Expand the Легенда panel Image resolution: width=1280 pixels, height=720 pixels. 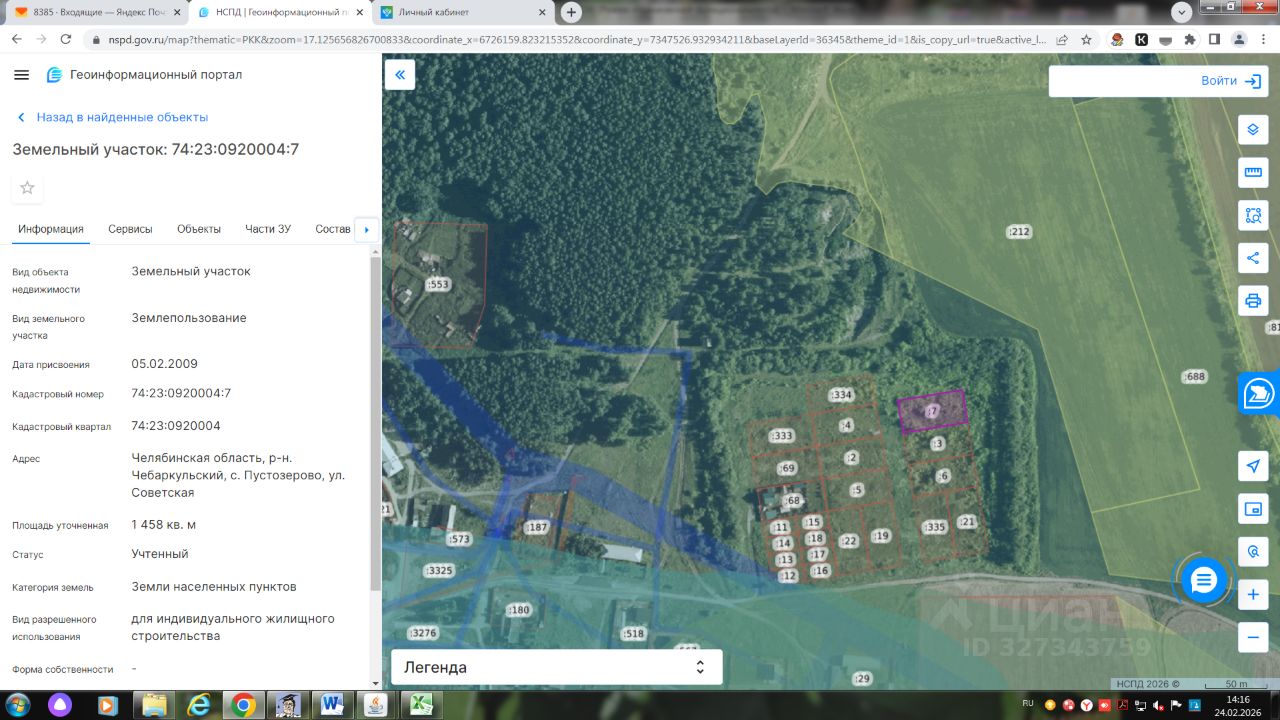[556, 667]
